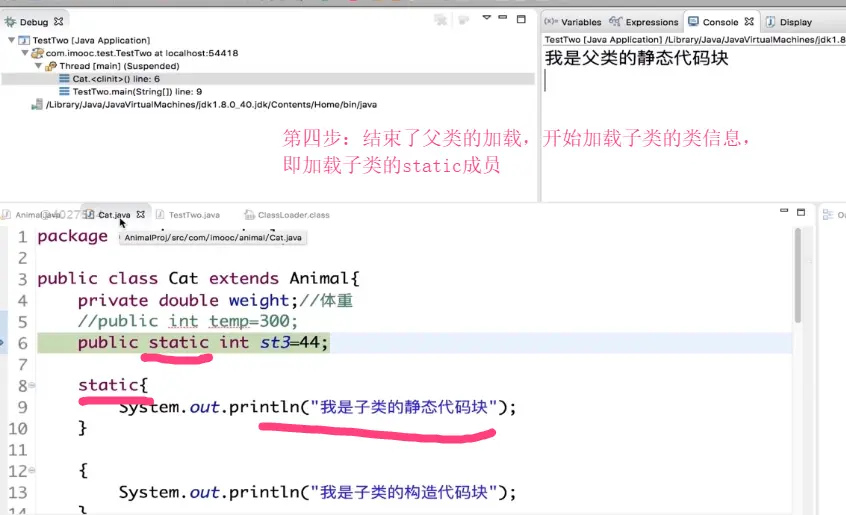The width and height of the screenshot is (846, 515).
Task: Close the Cat.java editor tab
Action: [141, 214]
